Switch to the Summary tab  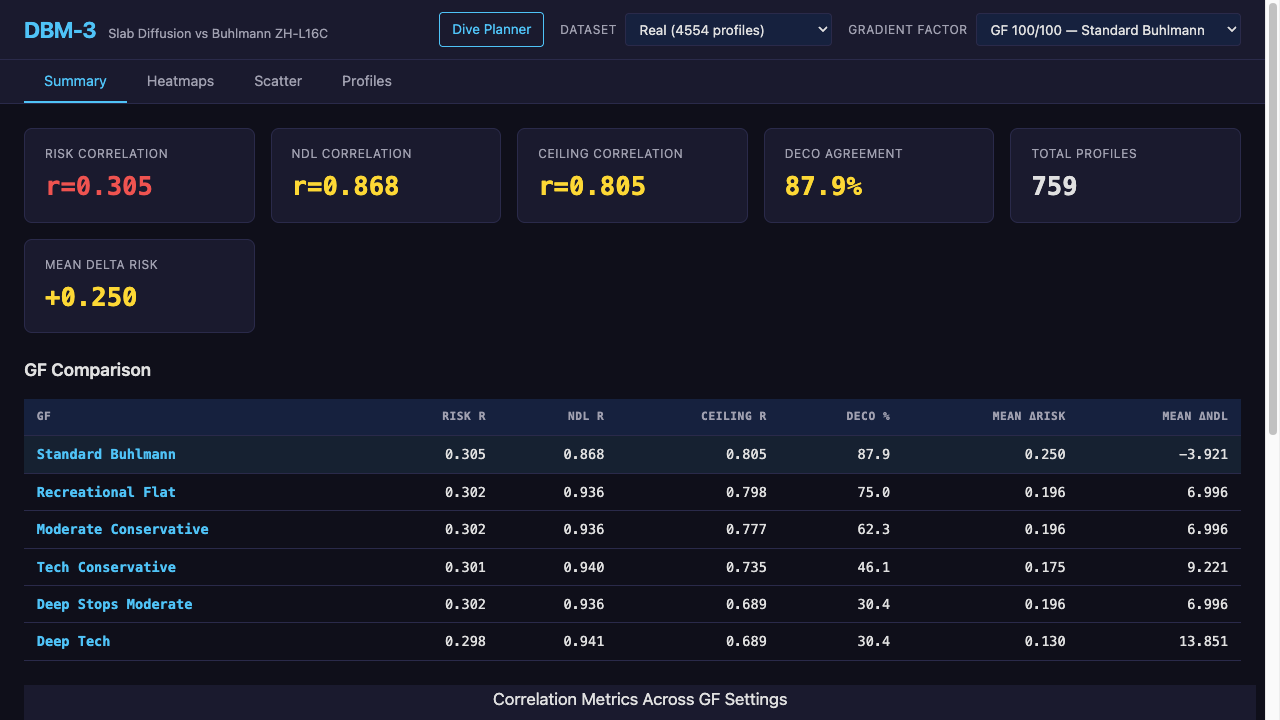tap(75, 81)
